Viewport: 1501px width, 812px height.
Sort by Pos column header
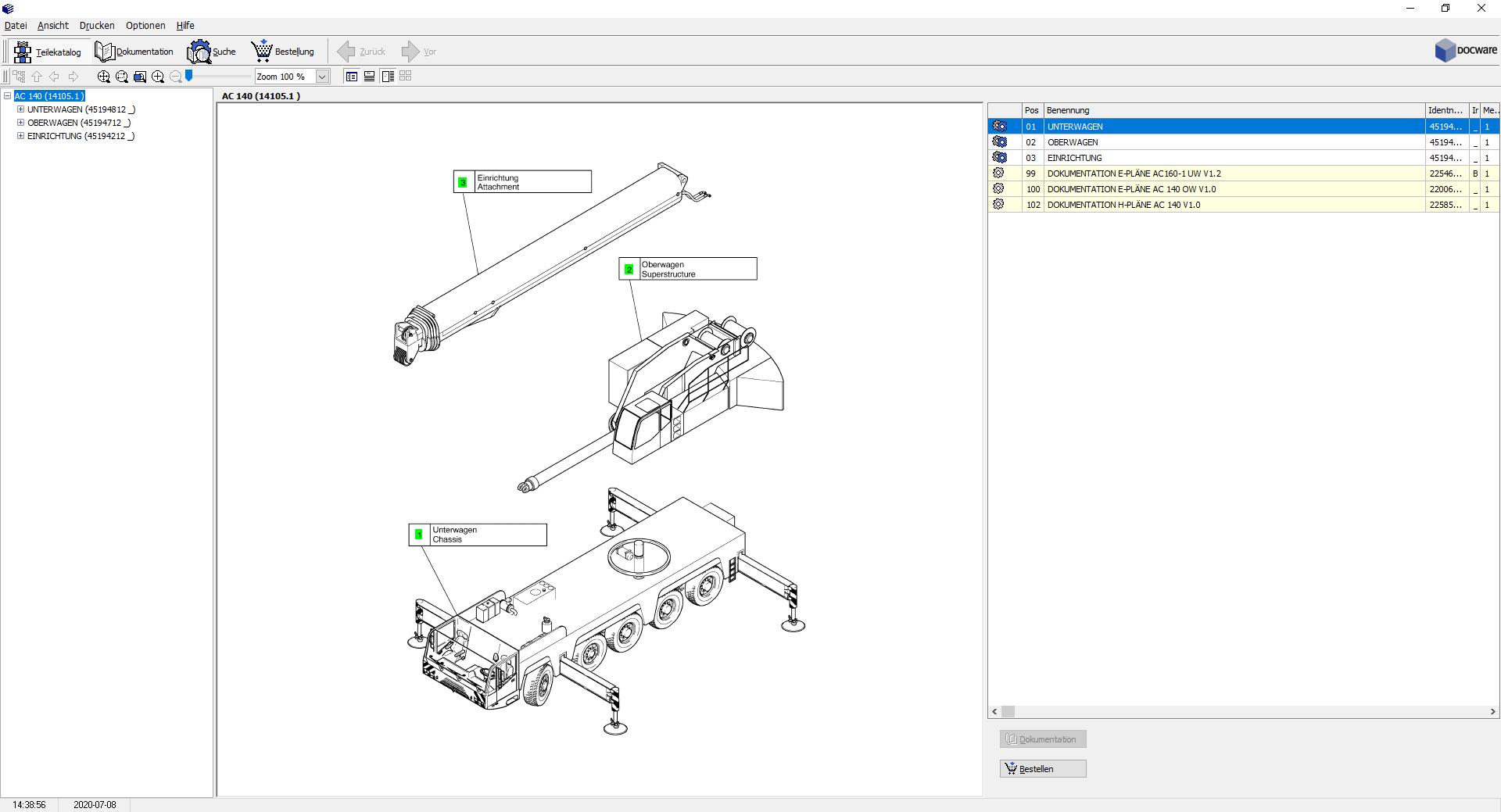[x=1033, y=110]
